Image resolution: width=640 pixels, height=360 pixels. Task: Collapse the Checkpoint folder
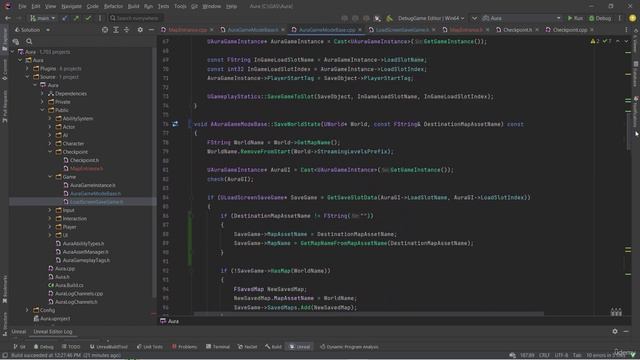(50, 152)
